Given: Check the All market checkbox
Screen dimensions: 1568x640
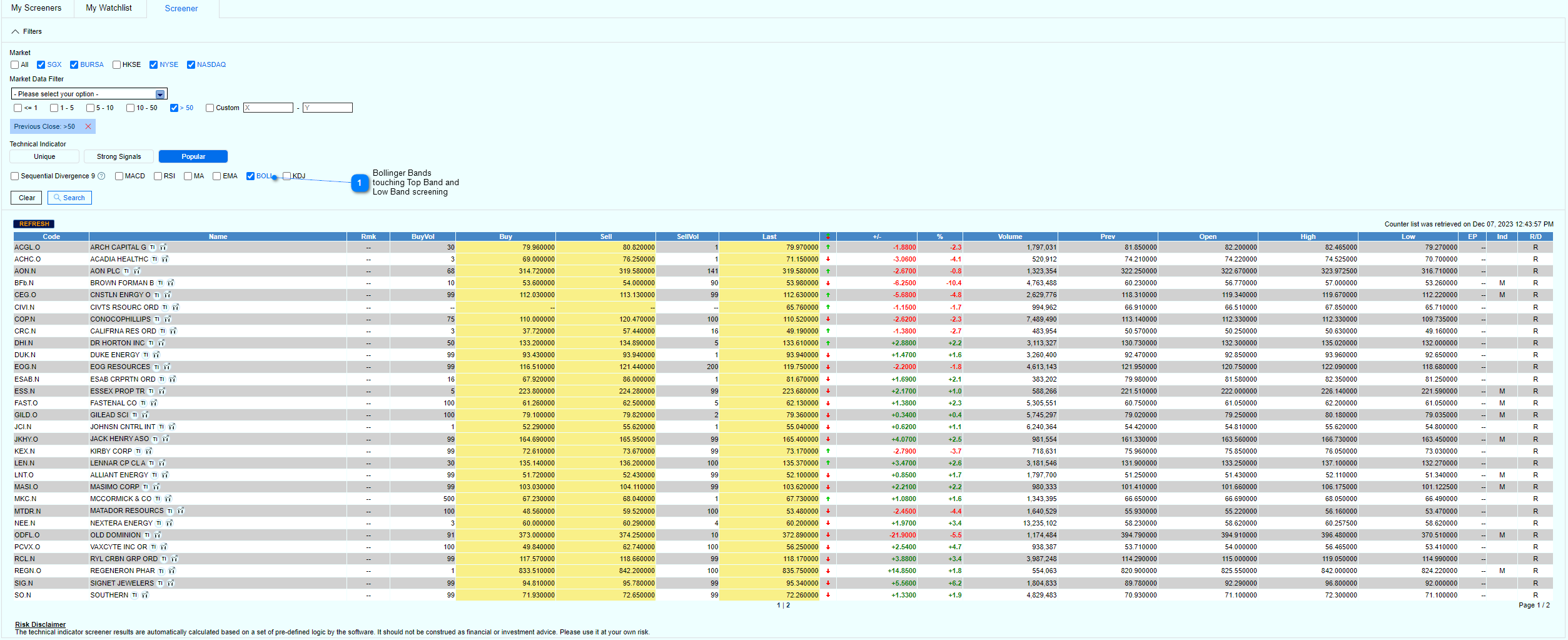Looking at the screenshot, I should [x=15, y=64].
